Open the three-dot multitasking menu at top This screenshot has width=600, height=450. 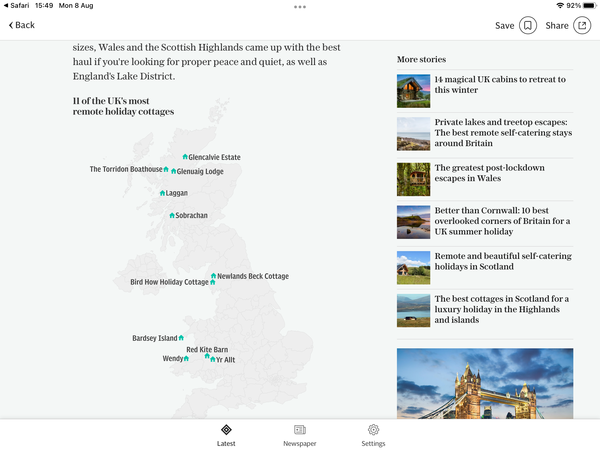pos(300,7)
